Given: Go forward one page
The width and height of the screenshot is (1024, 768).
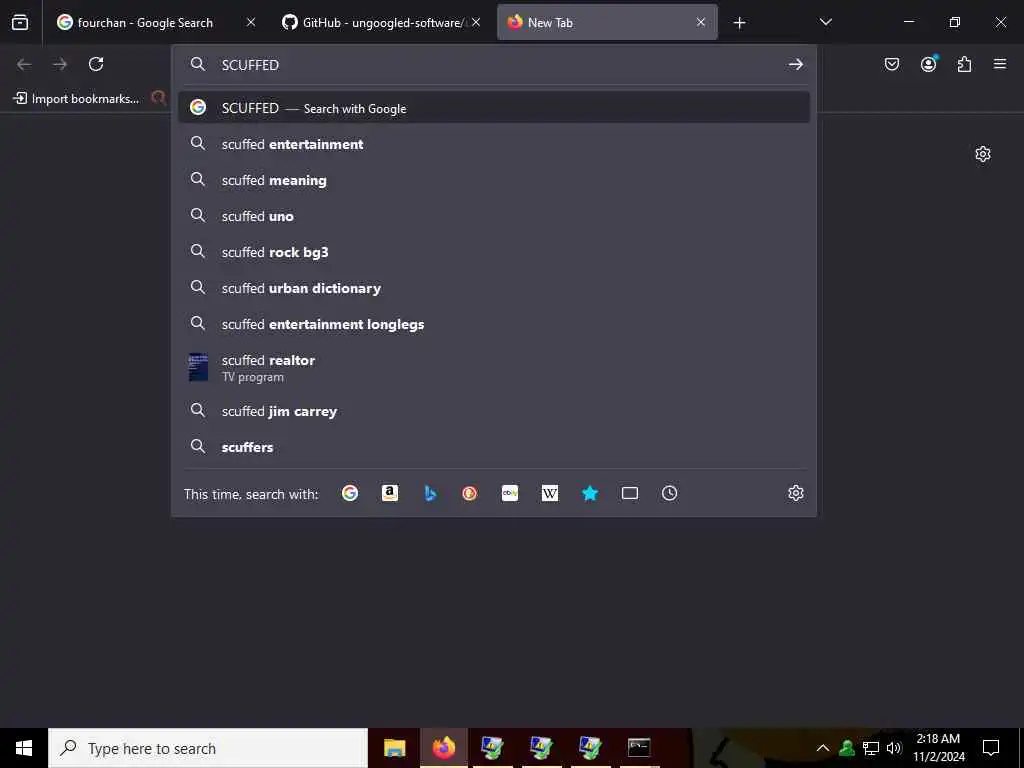Looking at the screenshot, I should pos(60,64).
